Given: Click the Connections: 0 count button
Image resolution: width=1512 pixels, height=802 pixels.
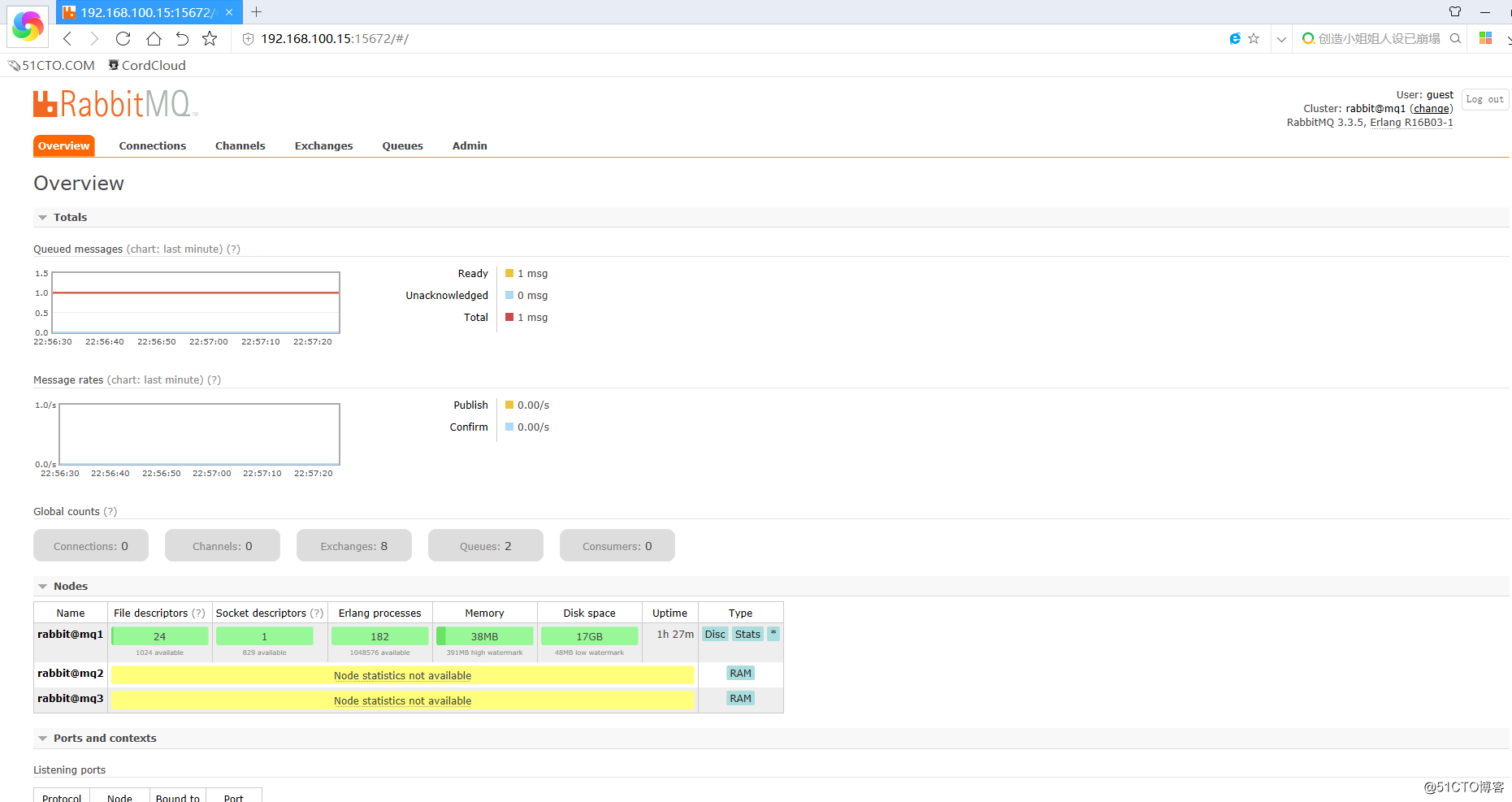Looking at the screenshot, I should pyautogui.click(x=91, y=545).
